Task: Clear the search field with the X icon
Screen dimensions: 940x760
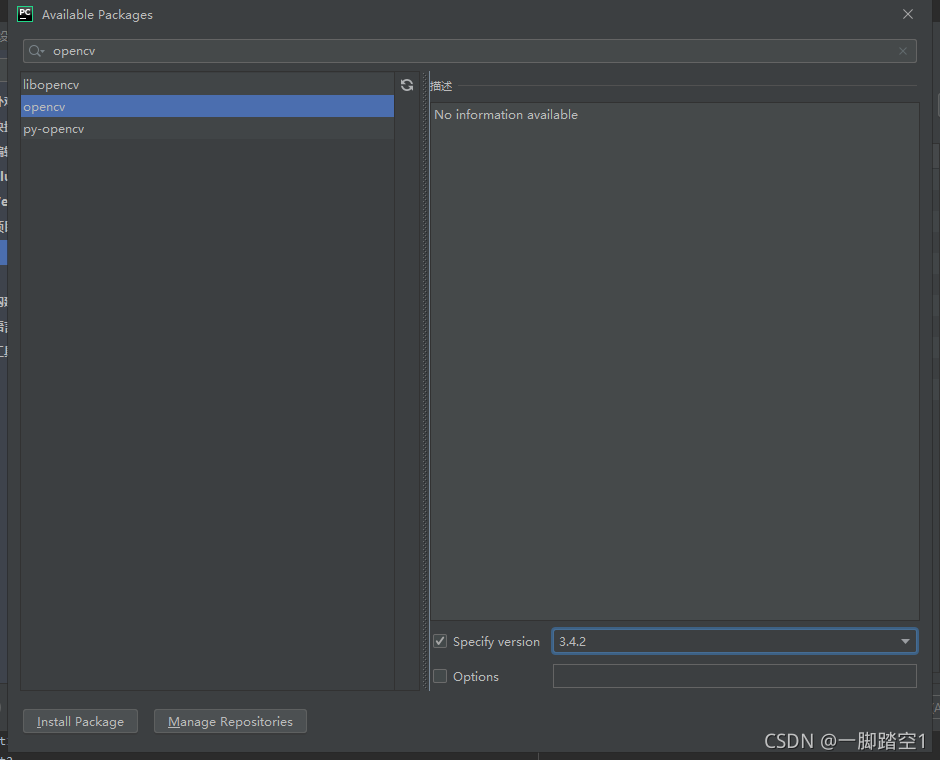Action: [903, 51]
